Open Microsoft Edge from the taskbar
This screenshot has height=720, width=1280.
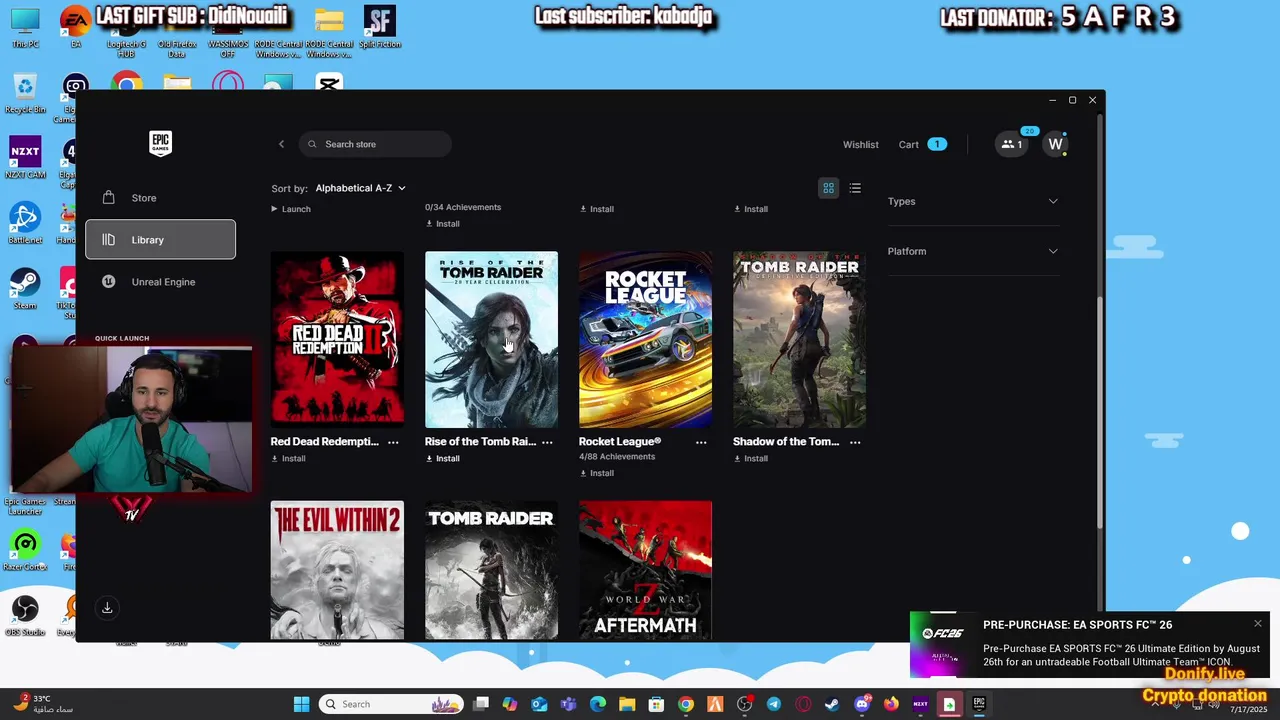point(598,704)
